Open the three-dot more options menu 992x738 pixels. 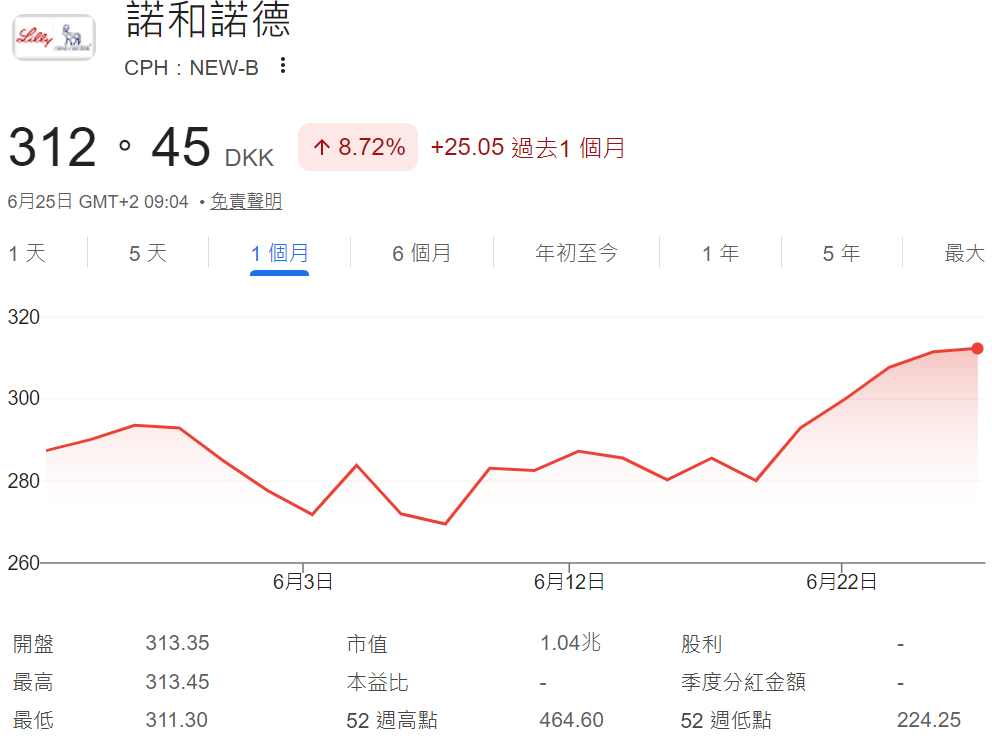[x=283, y=65]
